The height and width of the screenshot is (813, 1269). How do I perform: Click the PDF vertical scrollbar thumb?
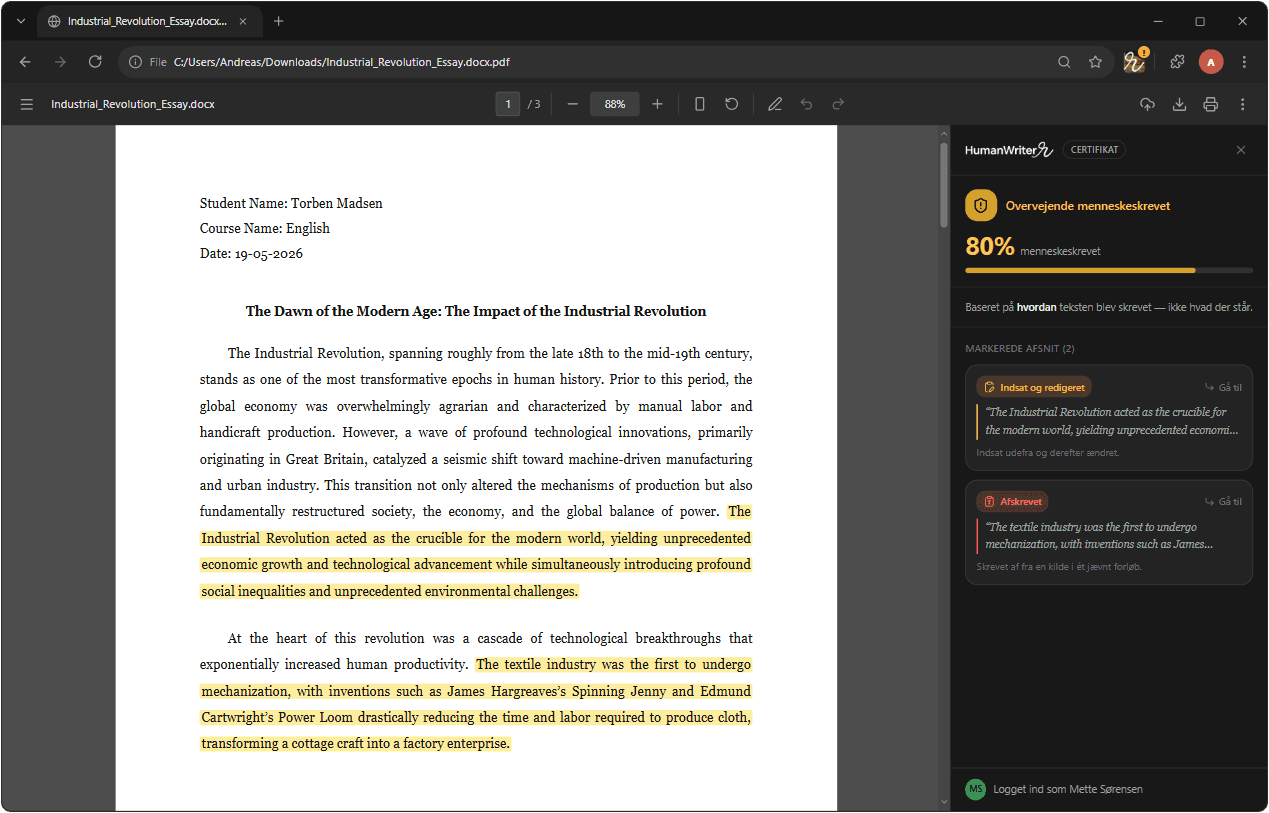[943, 185]
